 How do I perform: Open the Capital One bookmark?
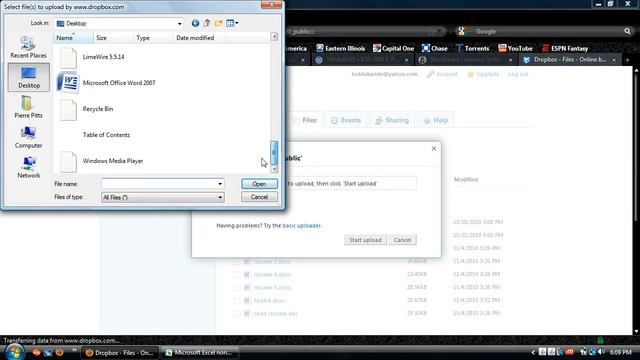click(x=393, y=48)
